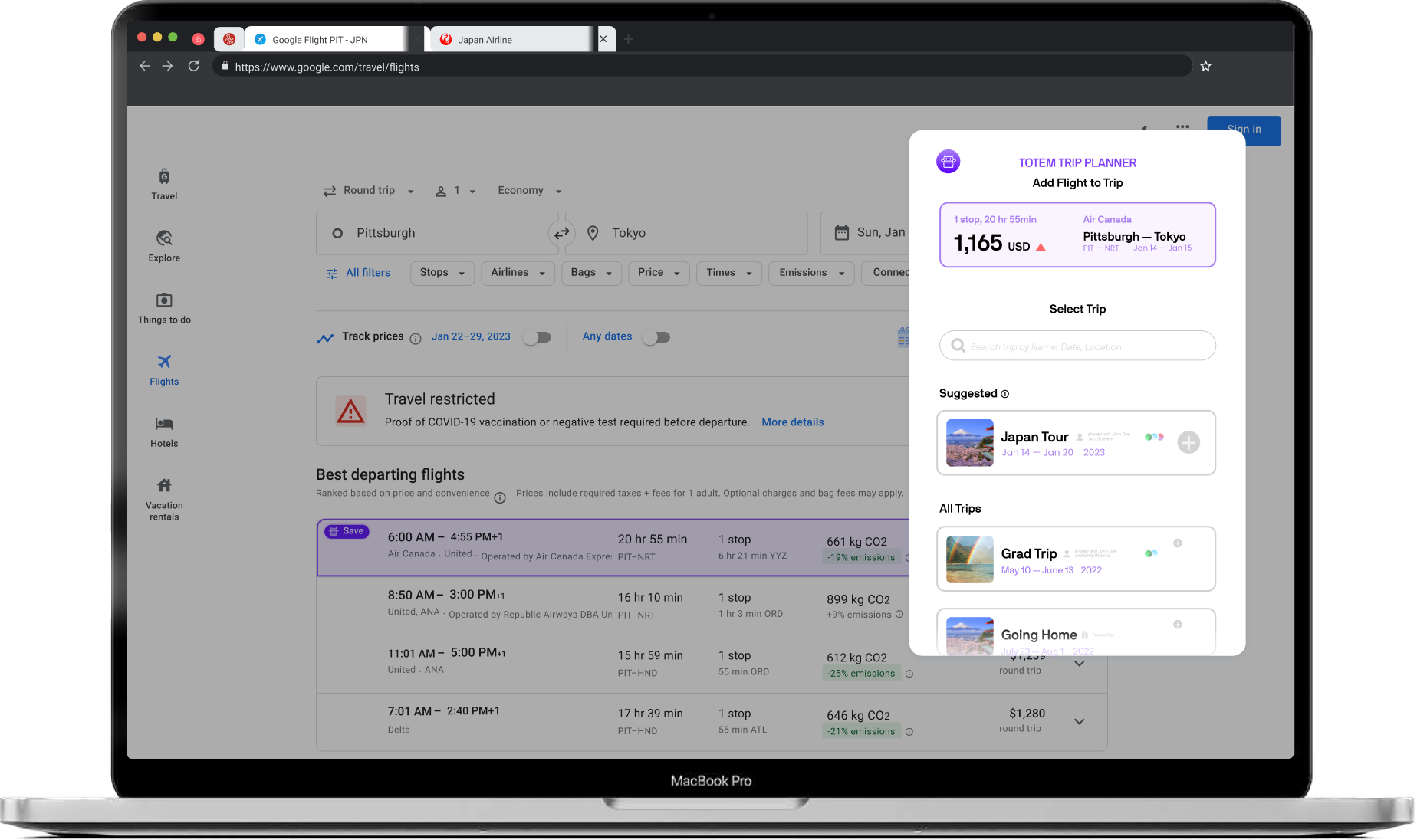Viewport: 1417px width, 840px height.
Task: Click emissions info icon for 646 kg flight
Action: click(x=909, y=732)
